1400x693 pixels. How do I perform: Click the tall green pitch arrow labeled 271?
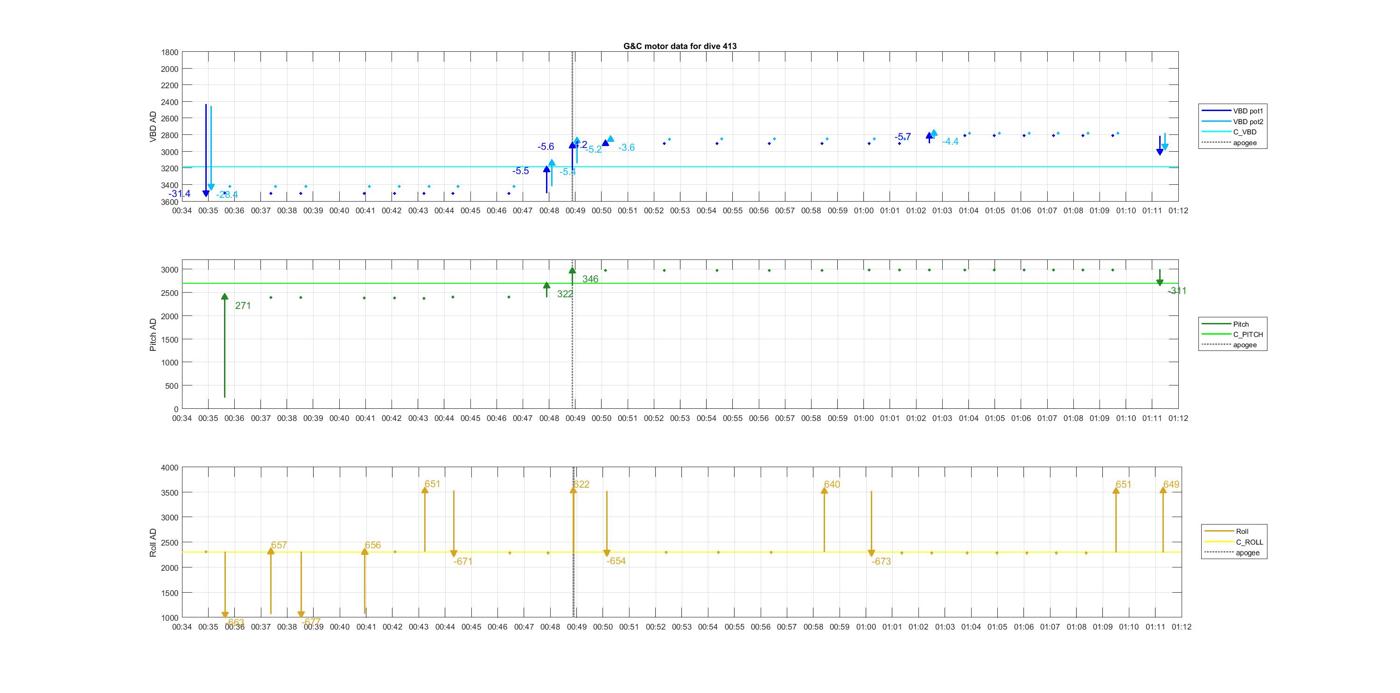point(225,345)
